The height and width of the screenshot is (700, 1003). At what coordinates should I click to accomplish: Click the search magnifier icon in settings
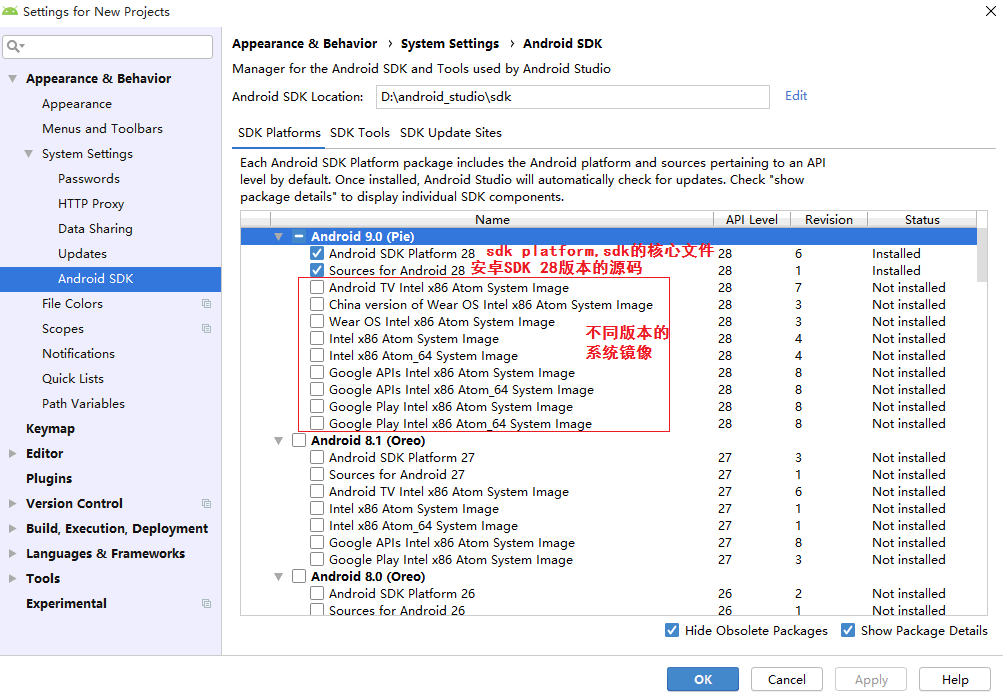pos(13,46)
